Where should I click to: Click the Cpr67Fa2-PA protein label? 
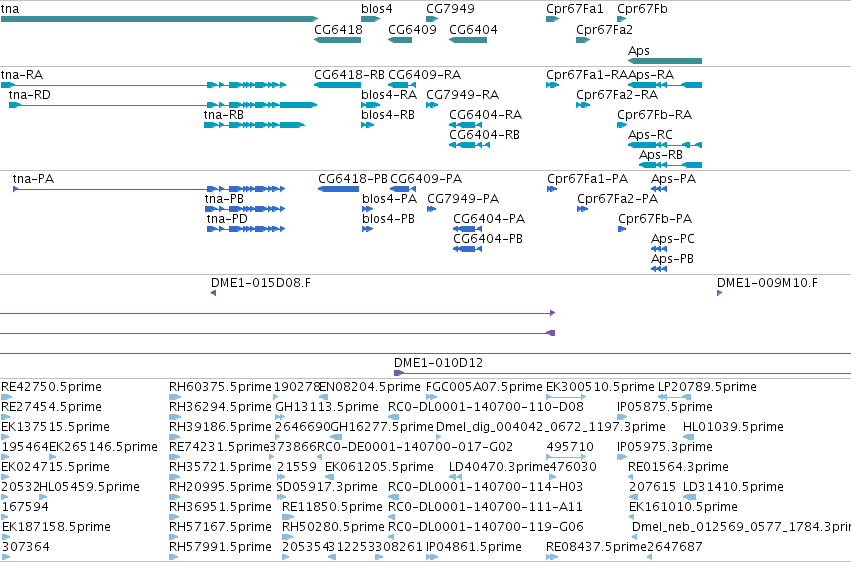coord(618,199)
